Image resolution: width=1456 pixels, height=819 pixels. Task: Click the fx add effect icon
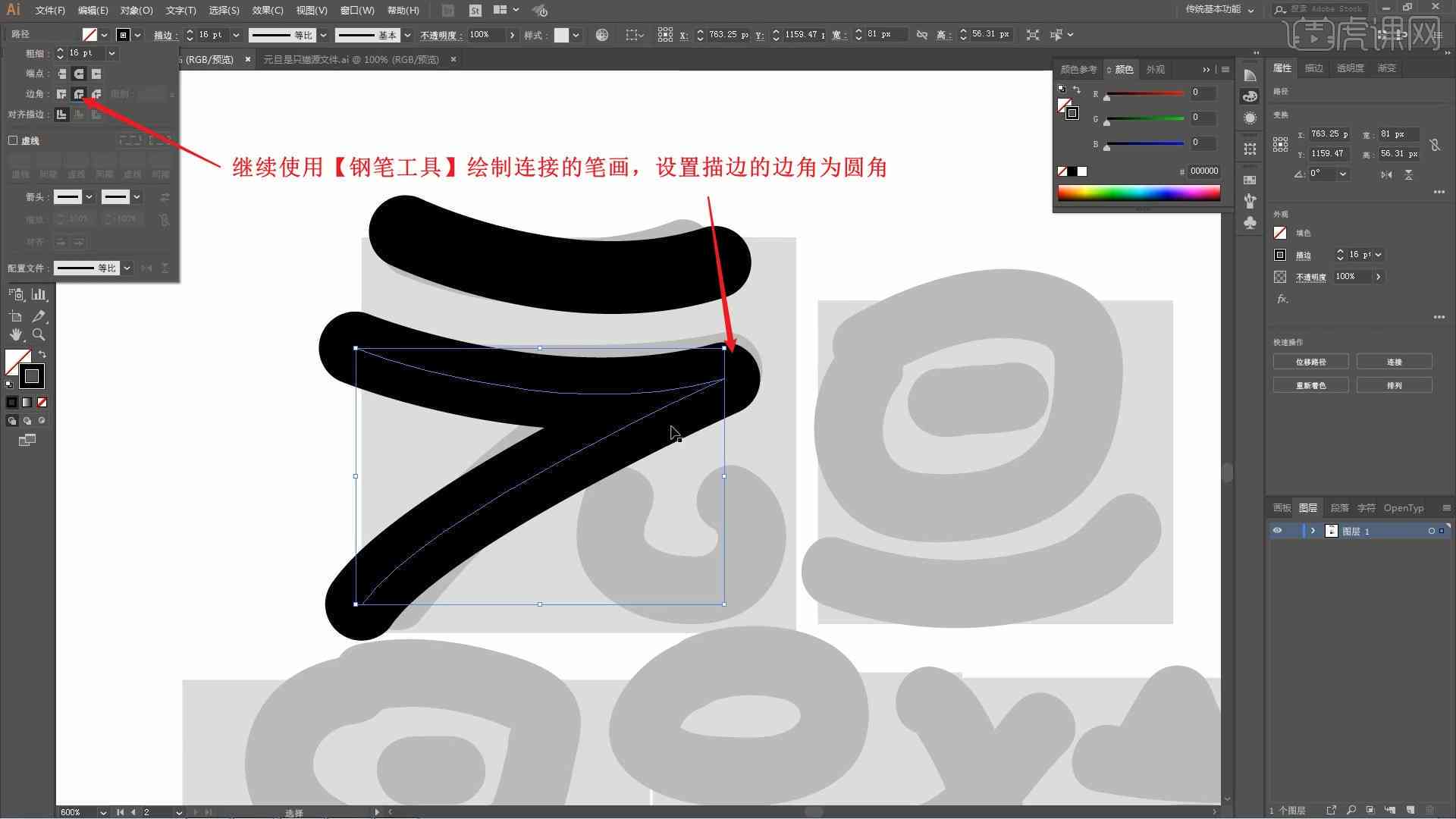pyautogui.click(x=1282, y=299)
